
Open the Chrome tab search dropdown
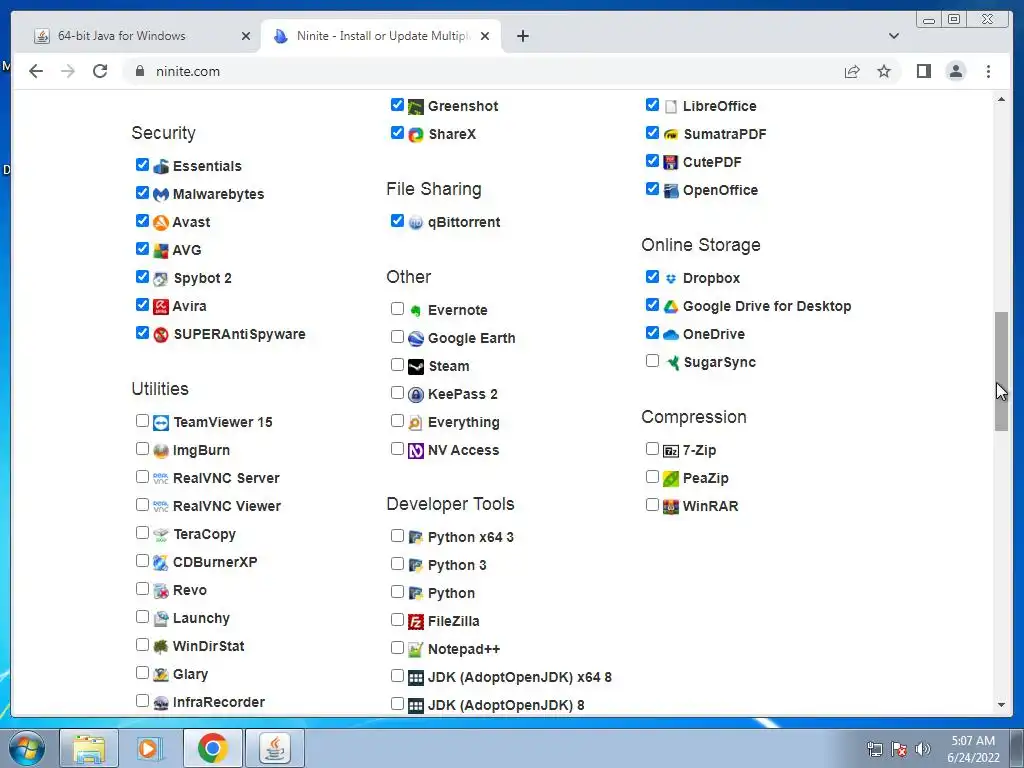893,36
